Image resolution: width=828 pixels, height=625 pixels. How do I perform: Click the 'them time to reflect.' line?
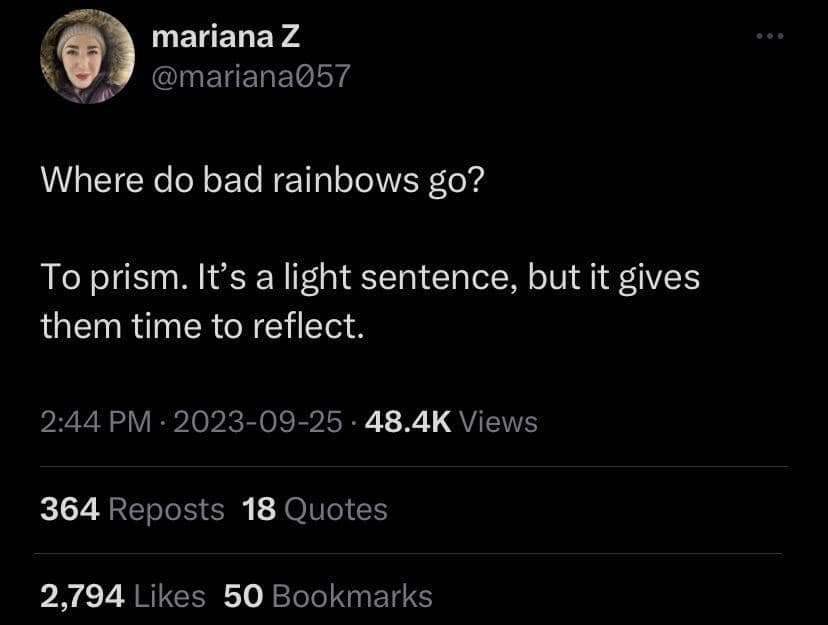point(199,326)
